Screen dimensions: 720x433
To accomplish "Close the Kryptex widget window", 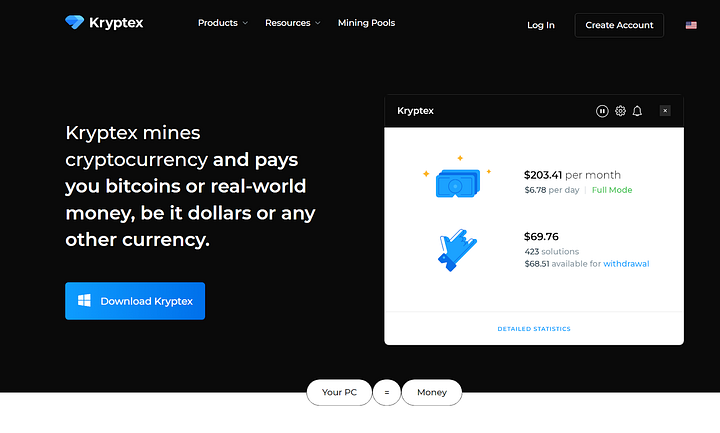I will click(665, 111).
